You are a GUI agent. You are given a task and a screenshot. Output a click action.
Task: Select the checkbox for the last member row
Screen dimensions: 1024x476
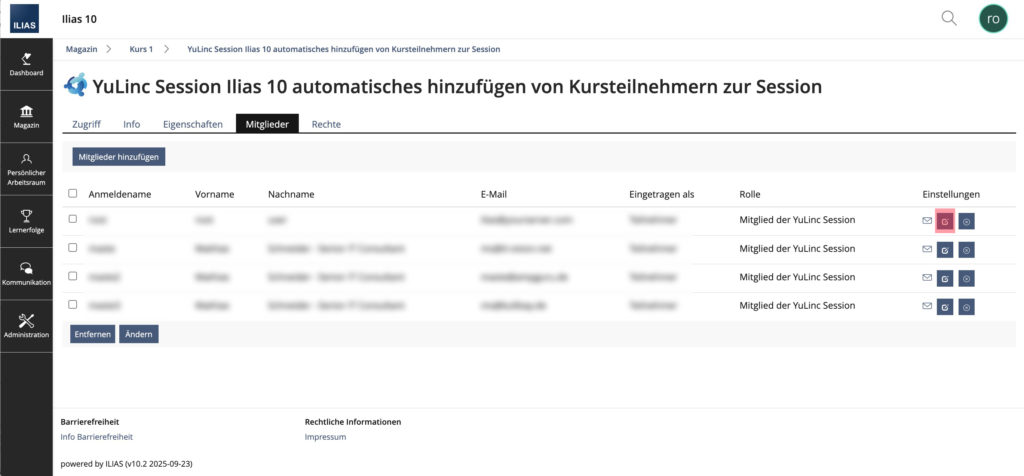[x=72, y=304]
